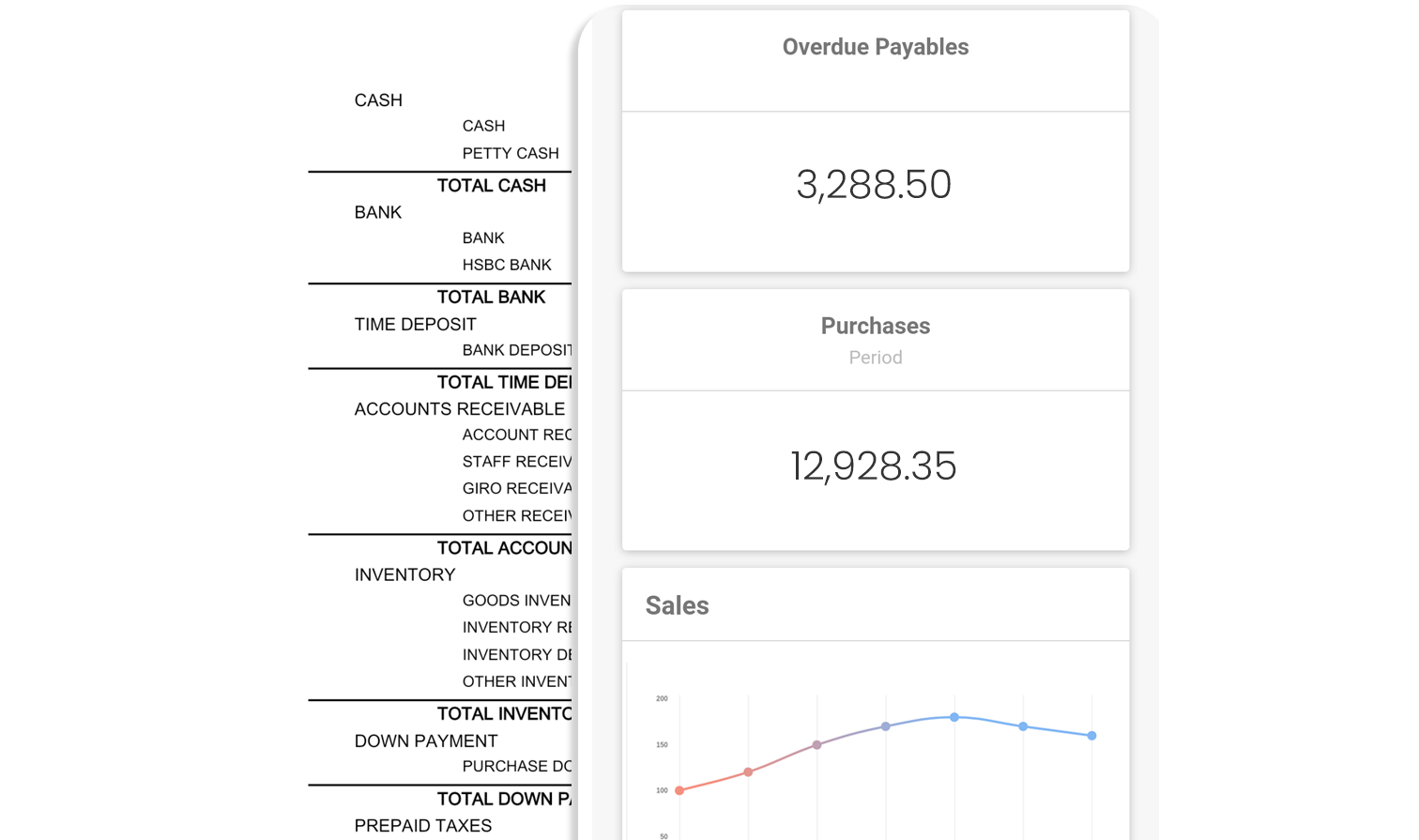The height and width of the screenshot is (840, 1419).
Task: Click the Period subtitle under Purchases
Action: point(875,358)
